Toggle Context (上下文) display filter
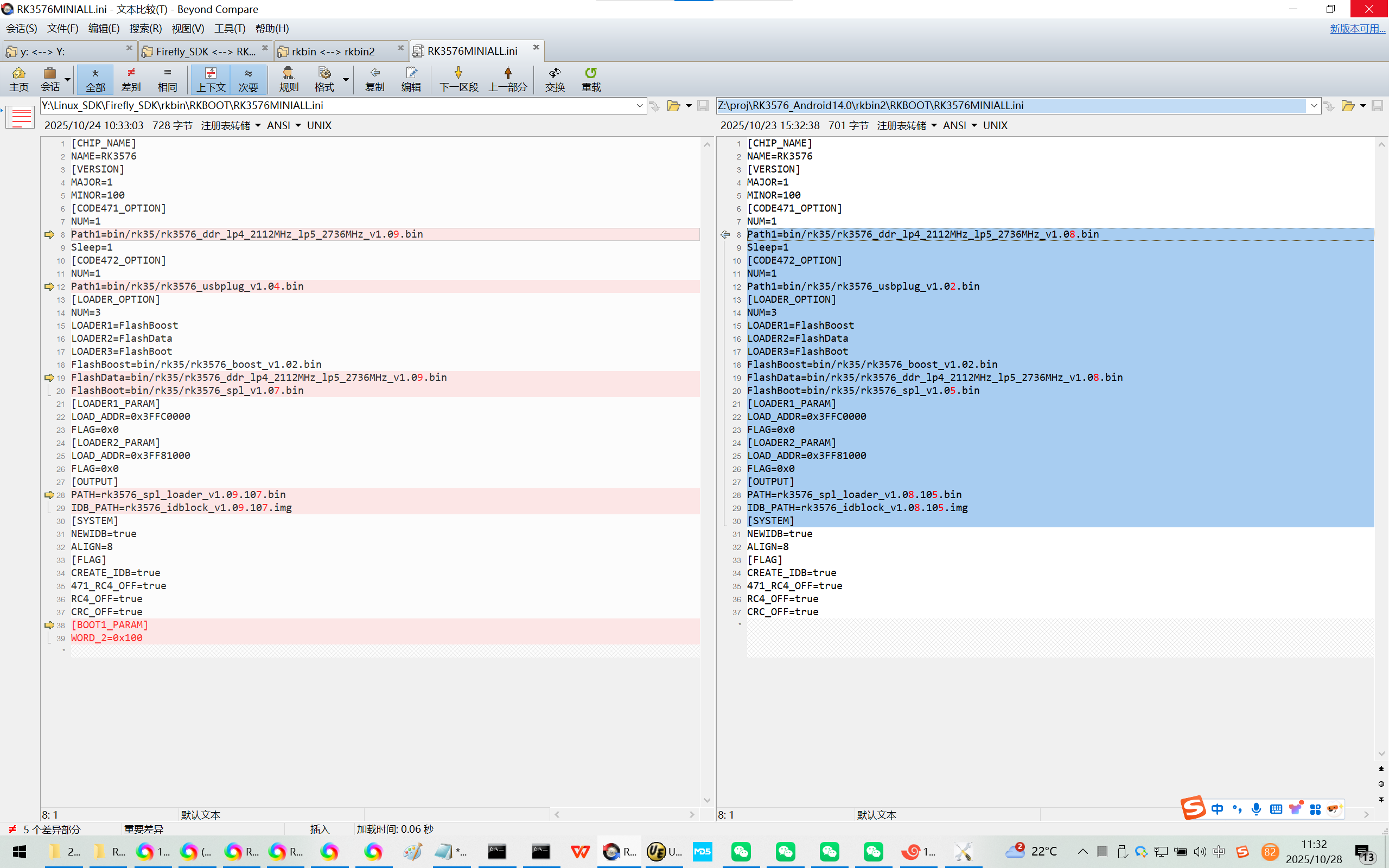The width and height of the screenshot is (1389, 868). click(211, 79)
